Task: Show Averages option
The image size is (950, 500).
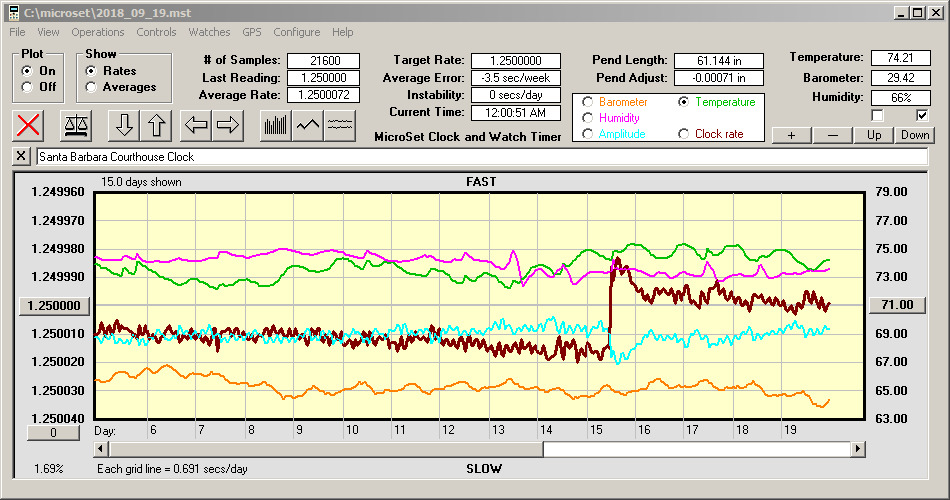Action: point(91,87)
